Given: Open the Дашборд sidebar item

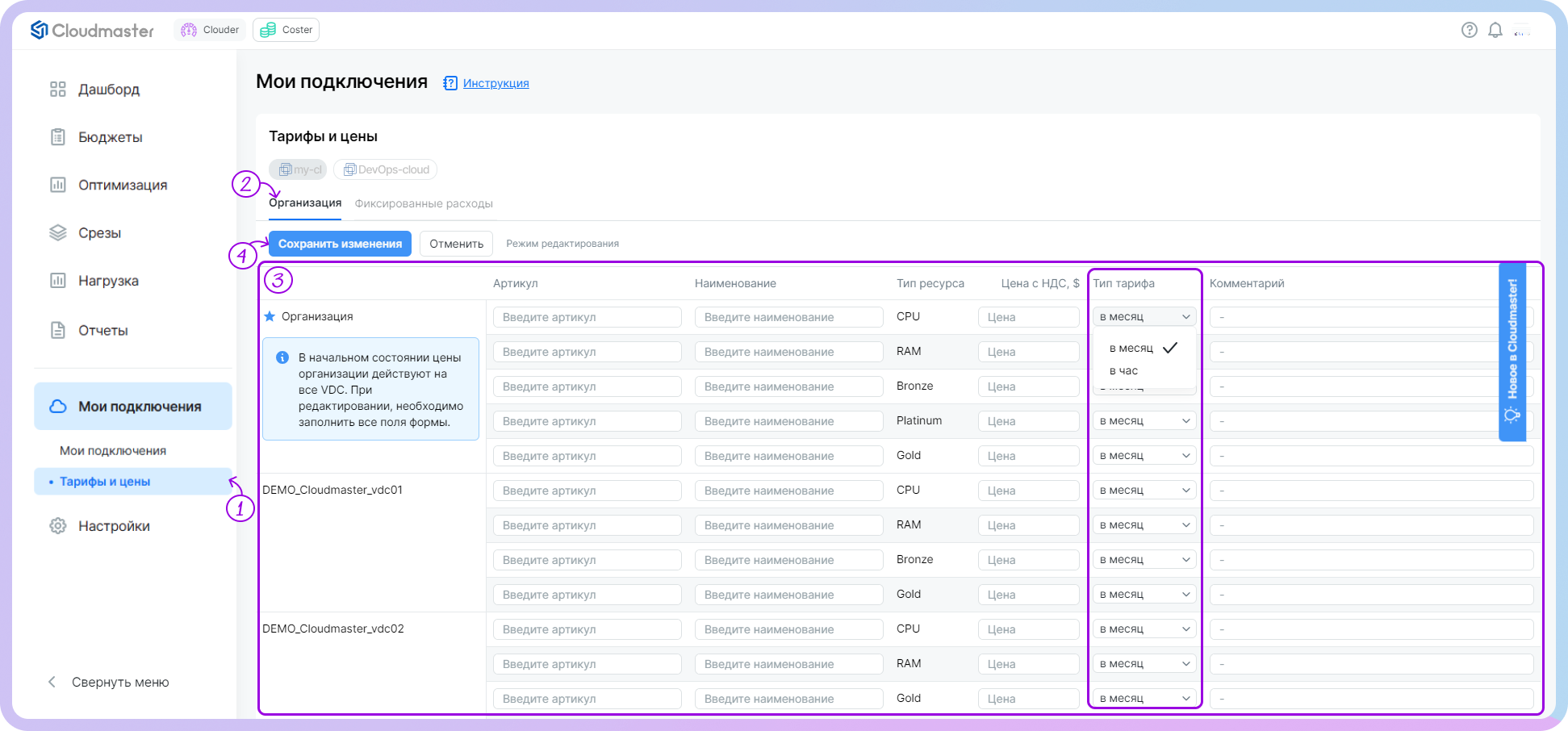Looking at the screenshot, I should (108, 90).
